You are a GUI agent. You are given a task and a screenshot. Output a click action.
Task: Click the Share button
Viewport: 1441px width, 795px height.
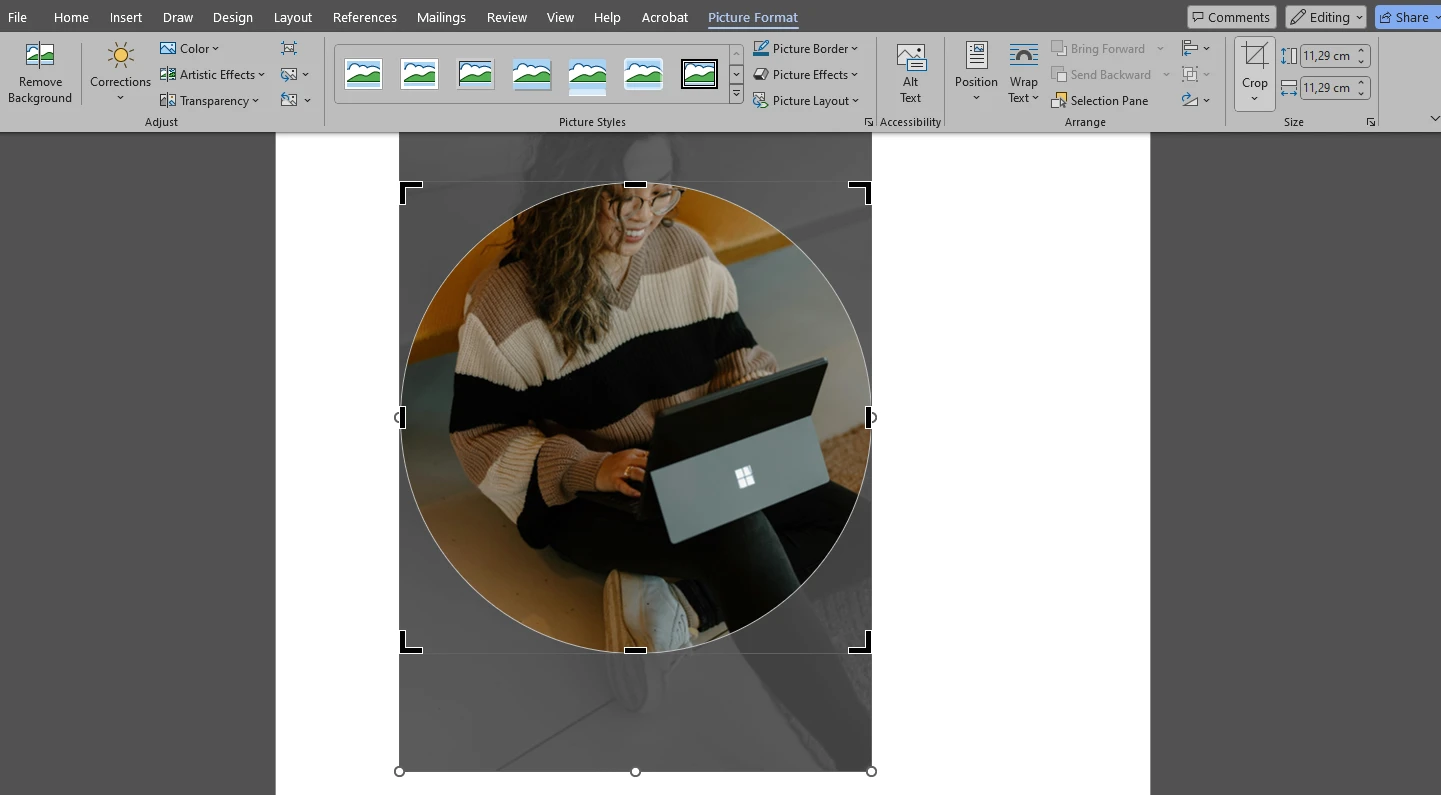(1407, 17)
